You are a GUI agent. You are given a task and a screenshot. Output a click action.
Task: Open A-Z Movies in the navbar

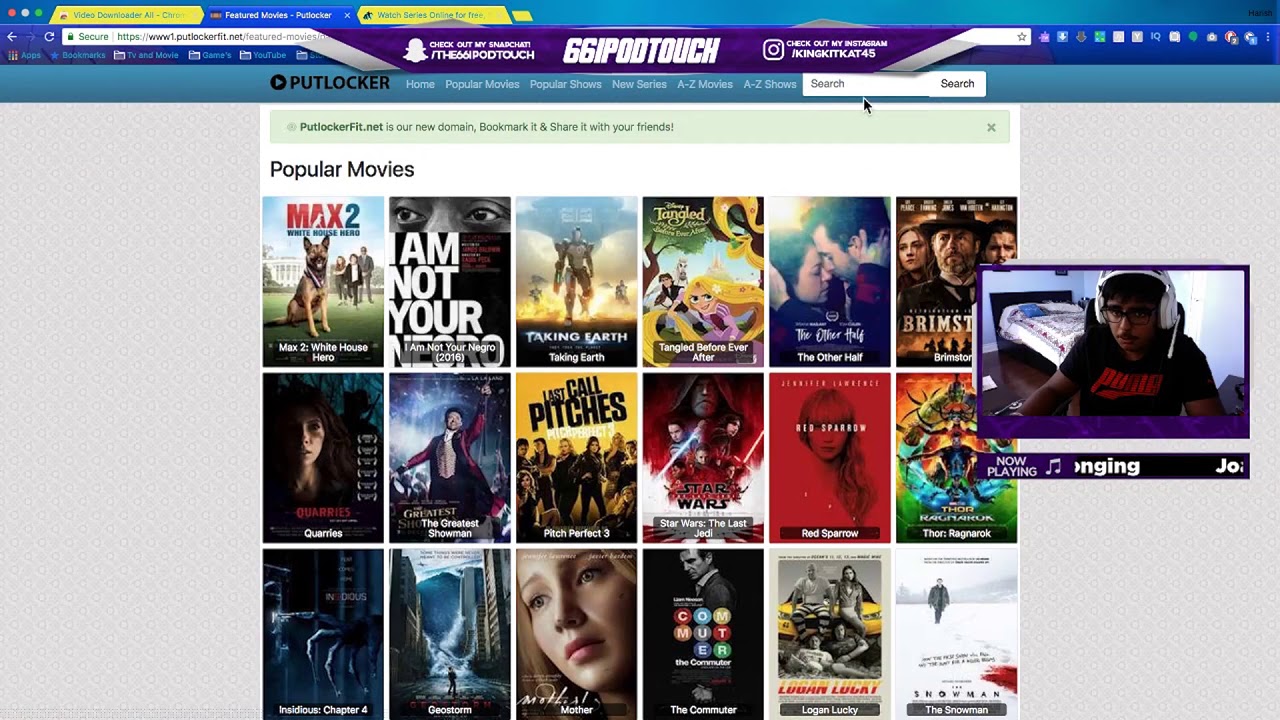pos(705,84)
